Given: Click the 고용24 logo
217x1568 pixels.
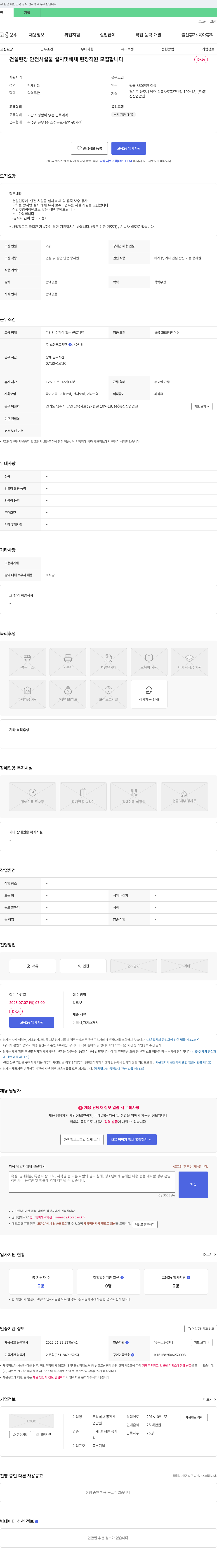Looking at the screenshot, I should tap(9, 35).
